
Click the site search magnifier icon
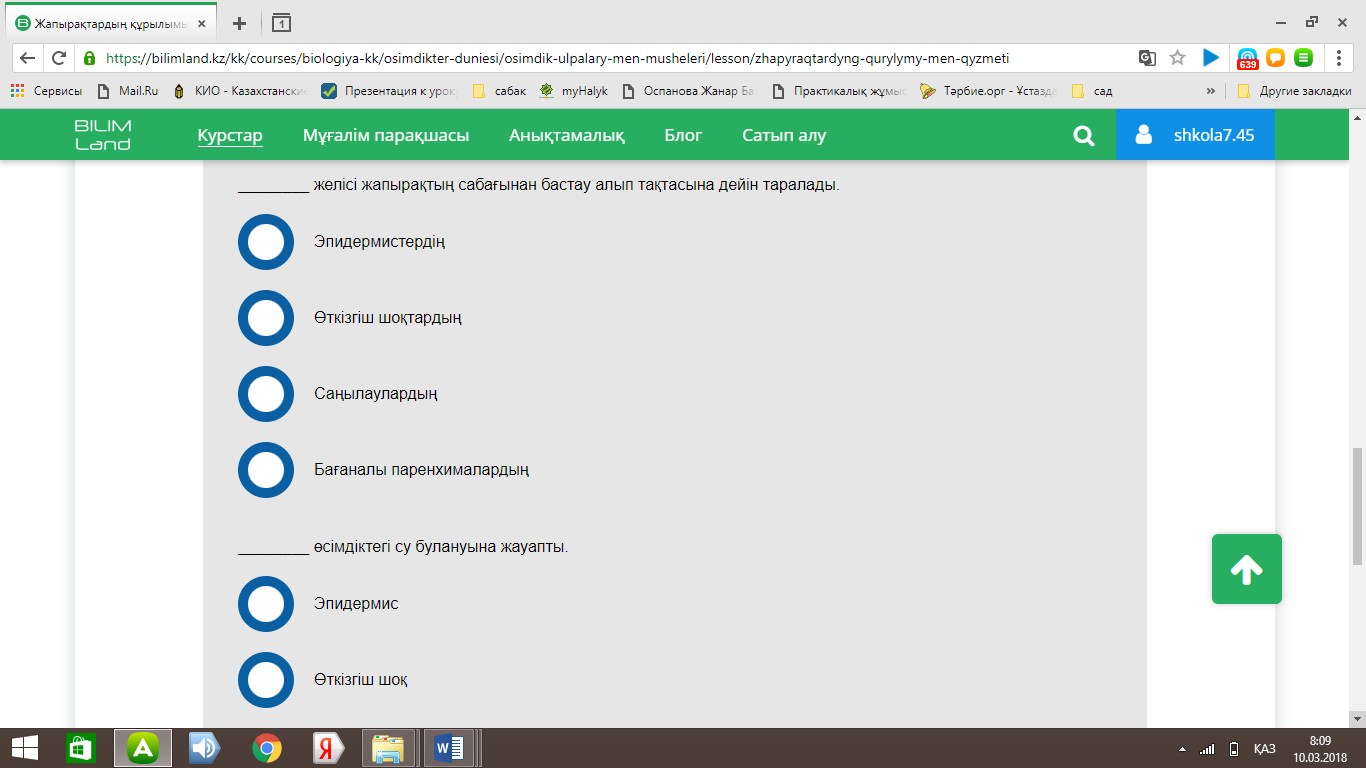[1084, 135]
